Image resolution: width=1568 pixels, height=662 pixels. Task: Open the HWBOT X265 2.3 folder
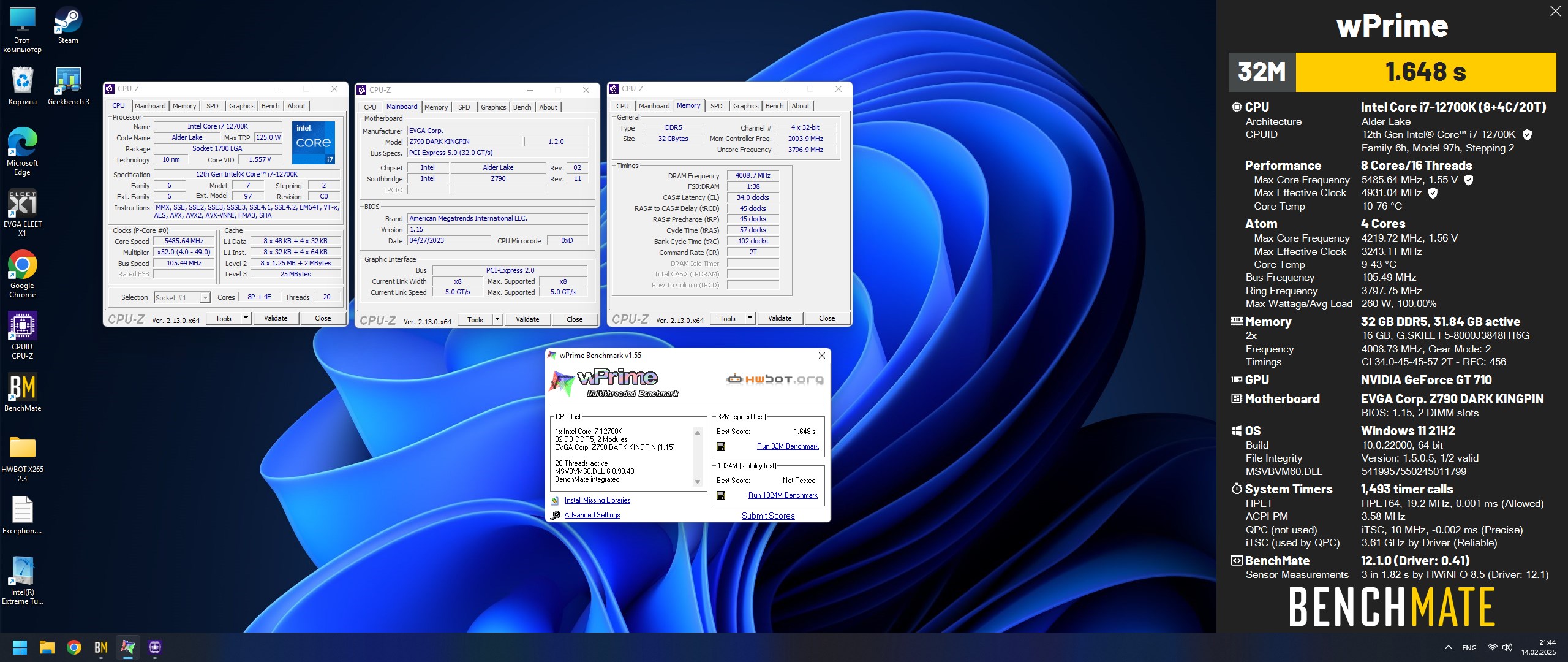tap(23, 458)
